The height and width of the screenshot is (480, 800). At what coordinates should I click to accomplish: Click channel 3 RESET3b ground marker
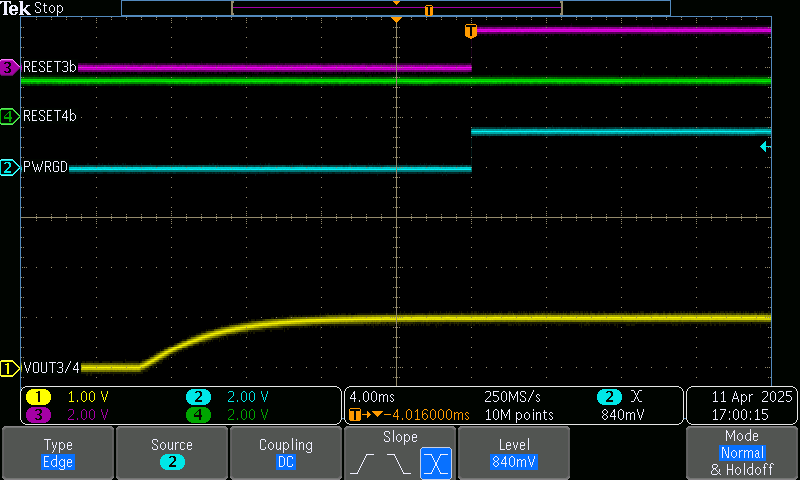[9, 68]
